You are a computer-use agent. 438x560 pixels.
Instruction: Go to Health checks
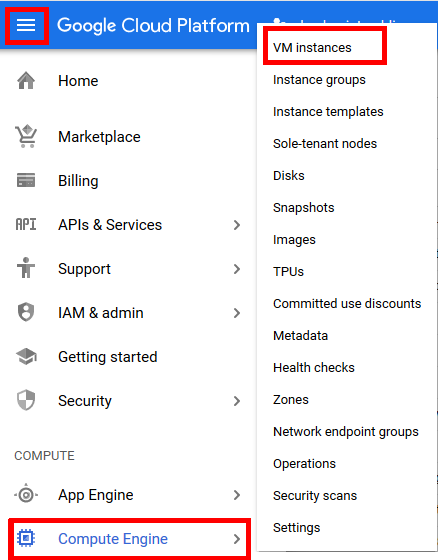pyautogui.click(x=314, y=368)
